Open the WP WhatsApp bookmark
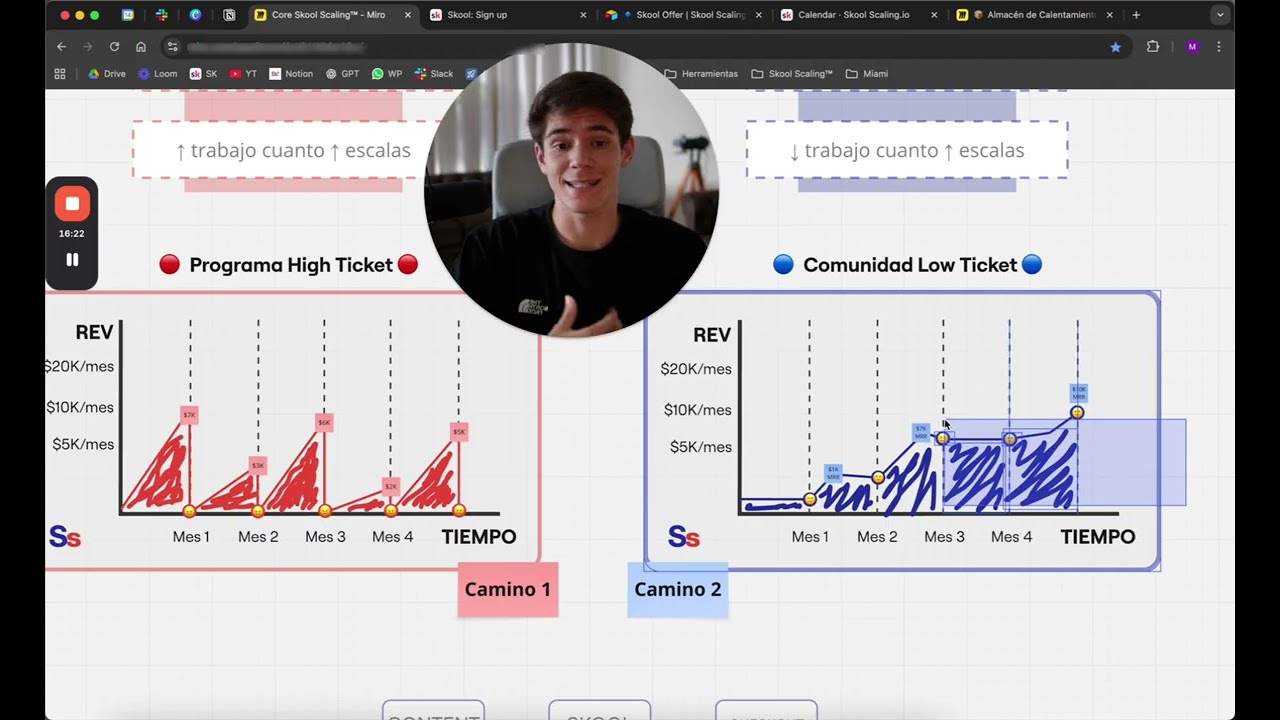 [386, 74]
